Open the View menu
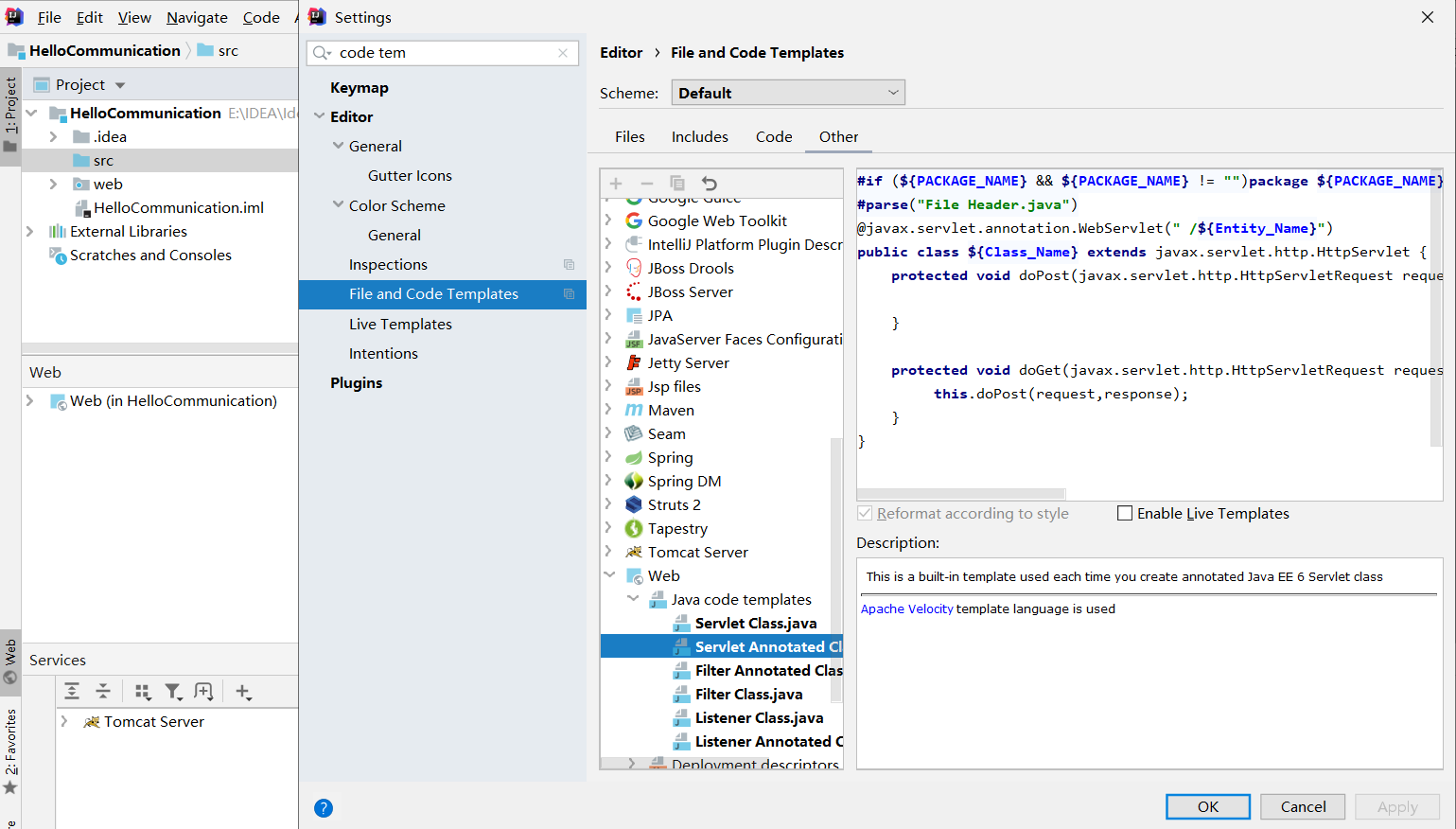 click(x=134, y=17)
